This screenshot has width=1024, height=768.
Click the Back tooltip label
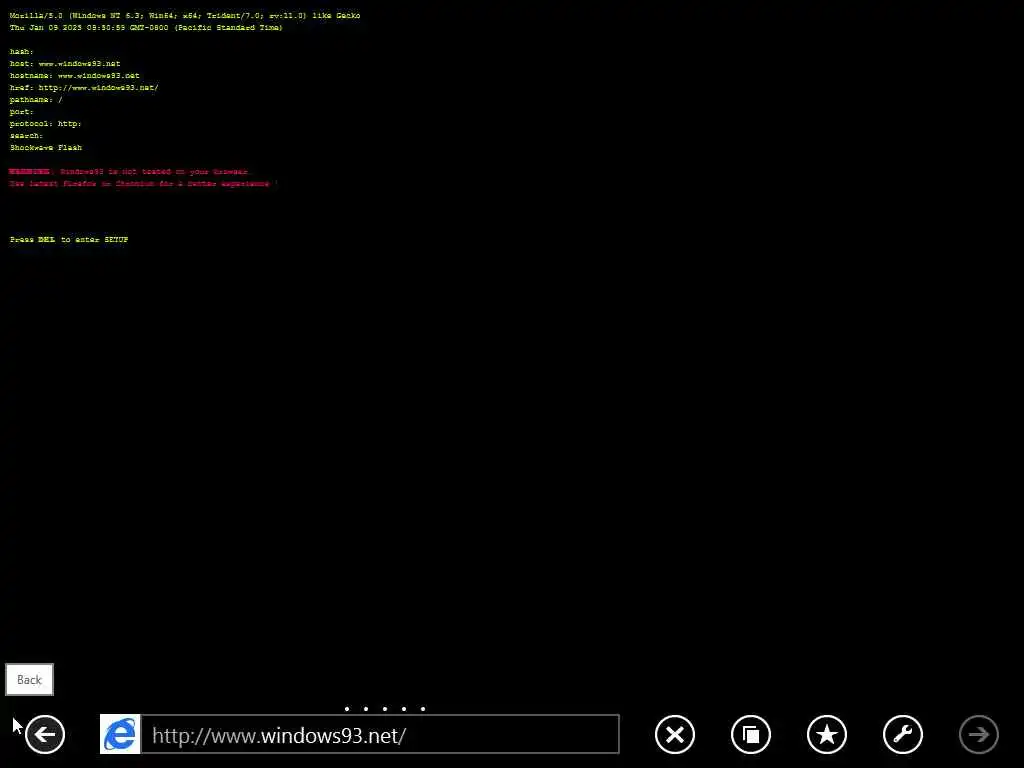(29, 680)
